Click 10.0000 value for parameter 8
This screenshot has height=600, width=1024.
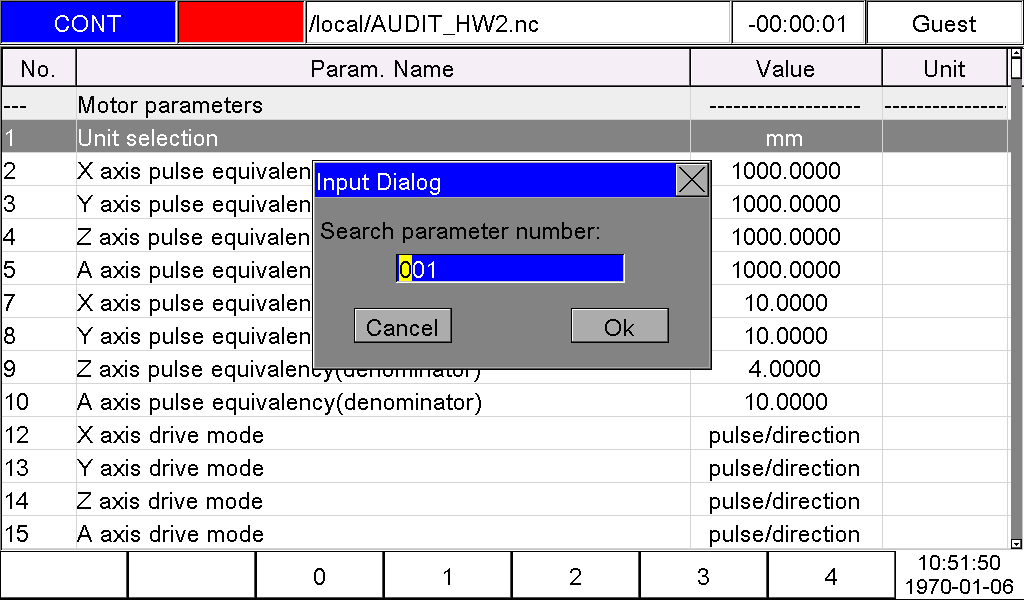point(786,336)
